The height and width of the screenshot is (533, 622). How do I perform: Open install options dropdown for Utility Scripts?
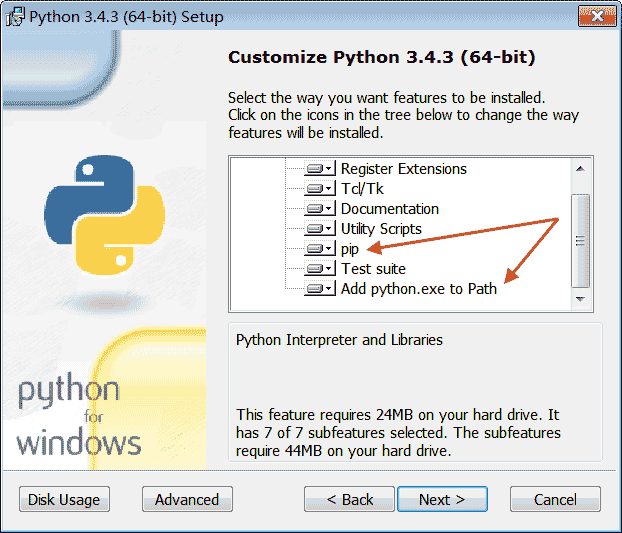320,229
